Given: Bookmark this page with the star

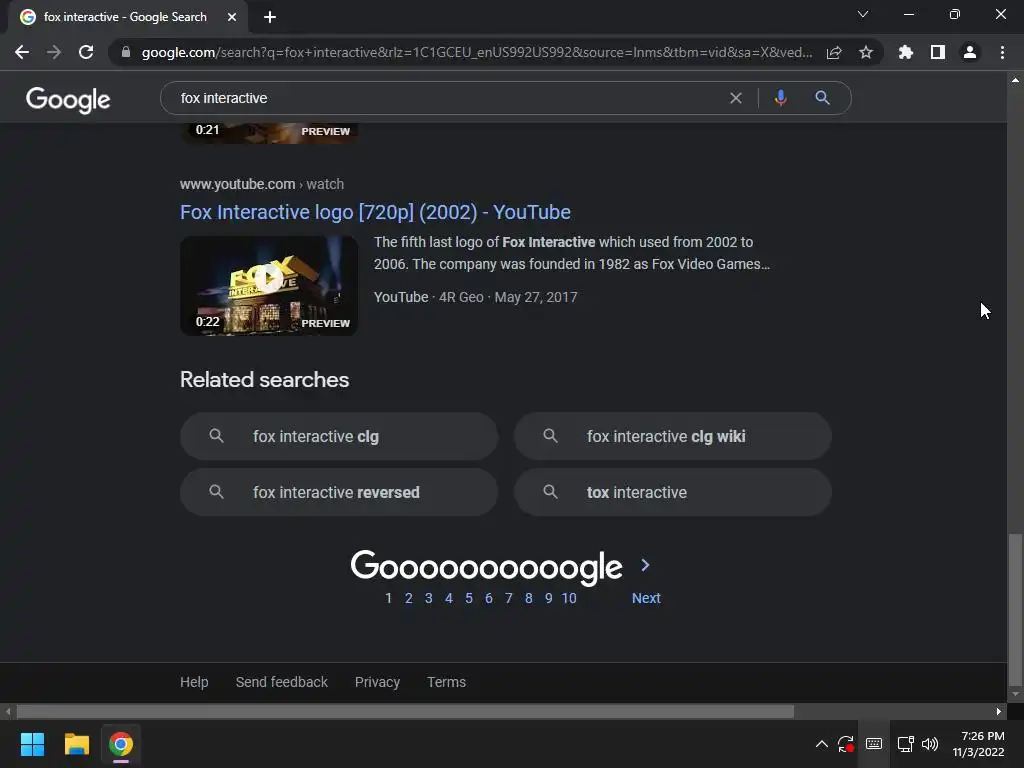Looking at the screenshot, I should tap(866, 52).
